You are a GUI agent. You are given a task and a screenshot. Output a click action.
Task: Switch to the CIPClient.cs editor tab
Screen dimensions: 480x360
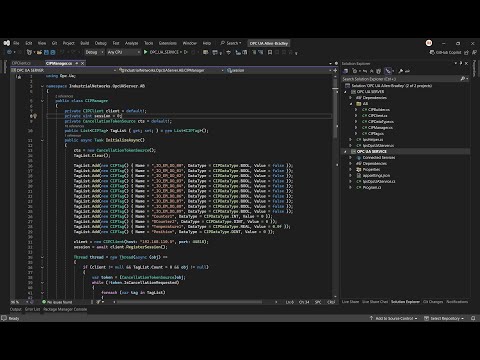pyautogui.click(x=21, y=63)
